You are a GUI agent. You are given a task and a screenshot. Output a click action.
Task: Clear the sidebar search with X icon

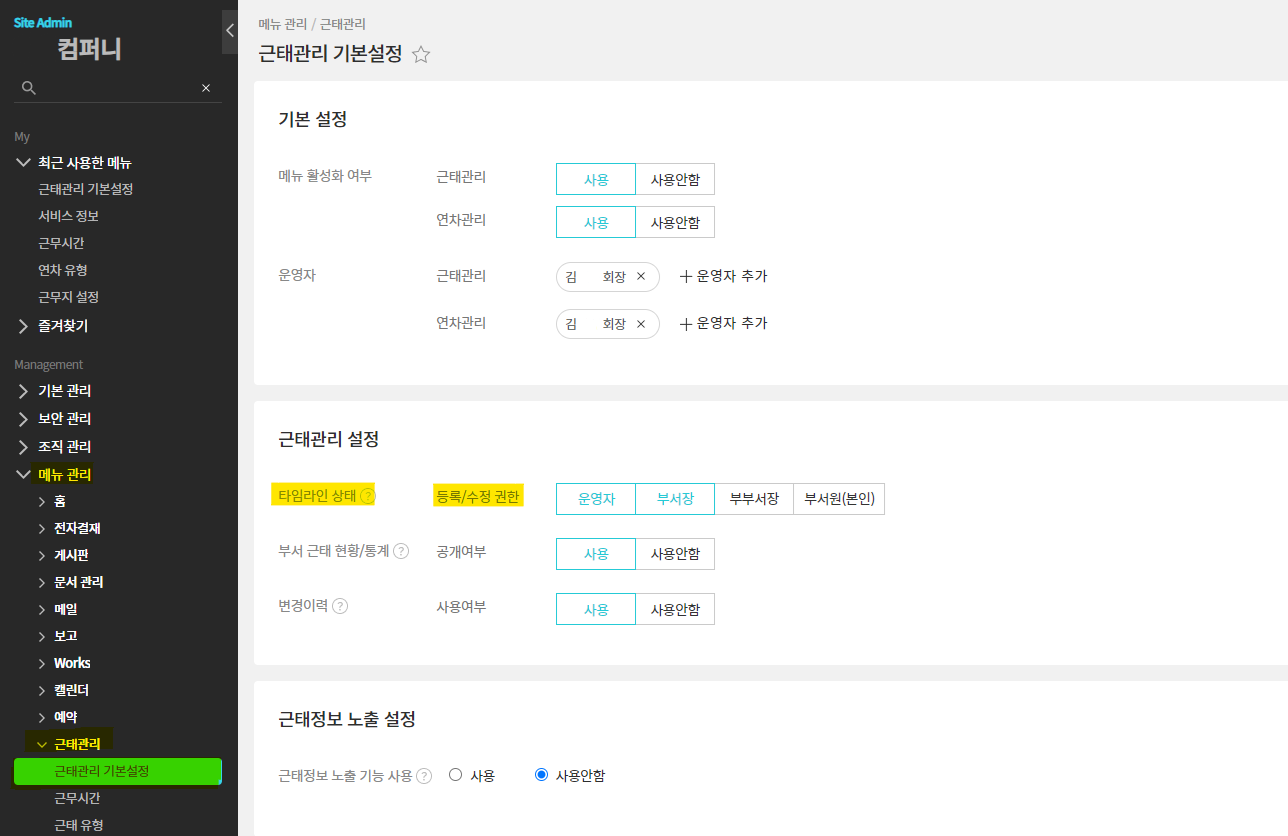(206, 88)
